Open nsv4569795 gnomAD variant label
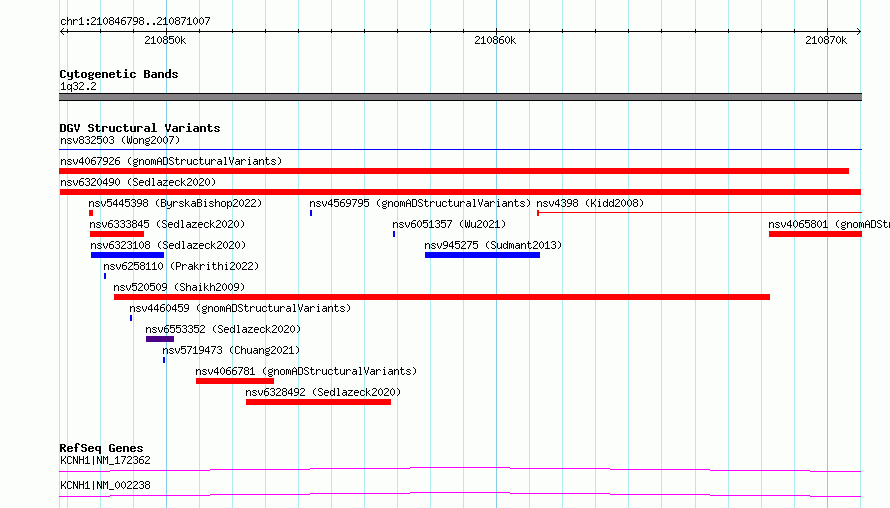The image size is (890, 508). tap(420, 203)
